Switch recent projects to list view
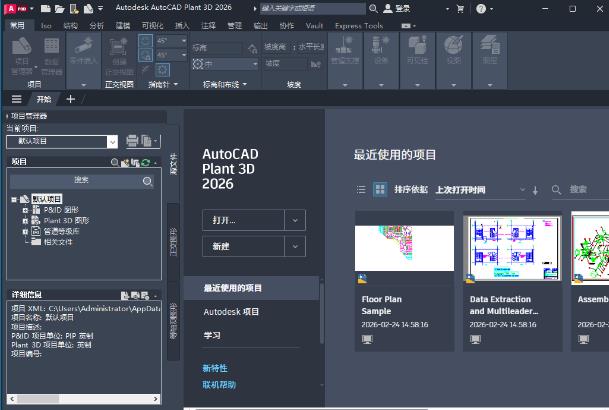609x410 pixels. [x=361, y=189]
